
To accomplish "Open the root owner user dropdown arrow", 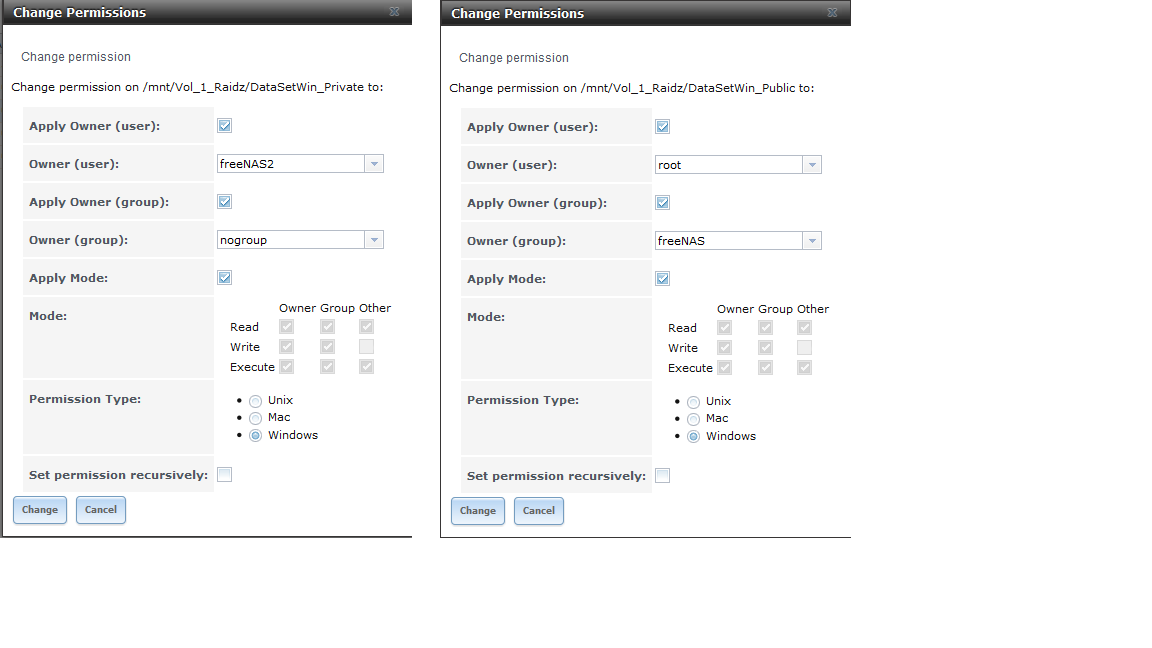I will tap(812, 165).
